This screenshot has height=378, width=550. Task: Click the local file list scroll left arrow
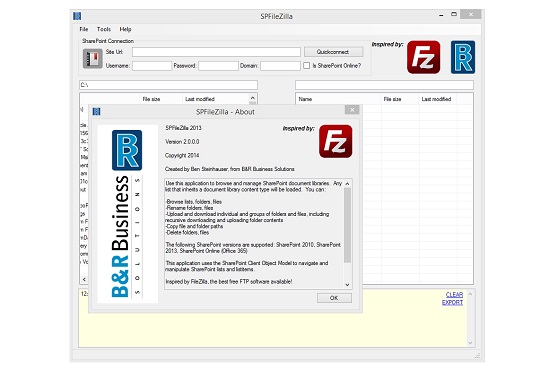coord(84,279)
